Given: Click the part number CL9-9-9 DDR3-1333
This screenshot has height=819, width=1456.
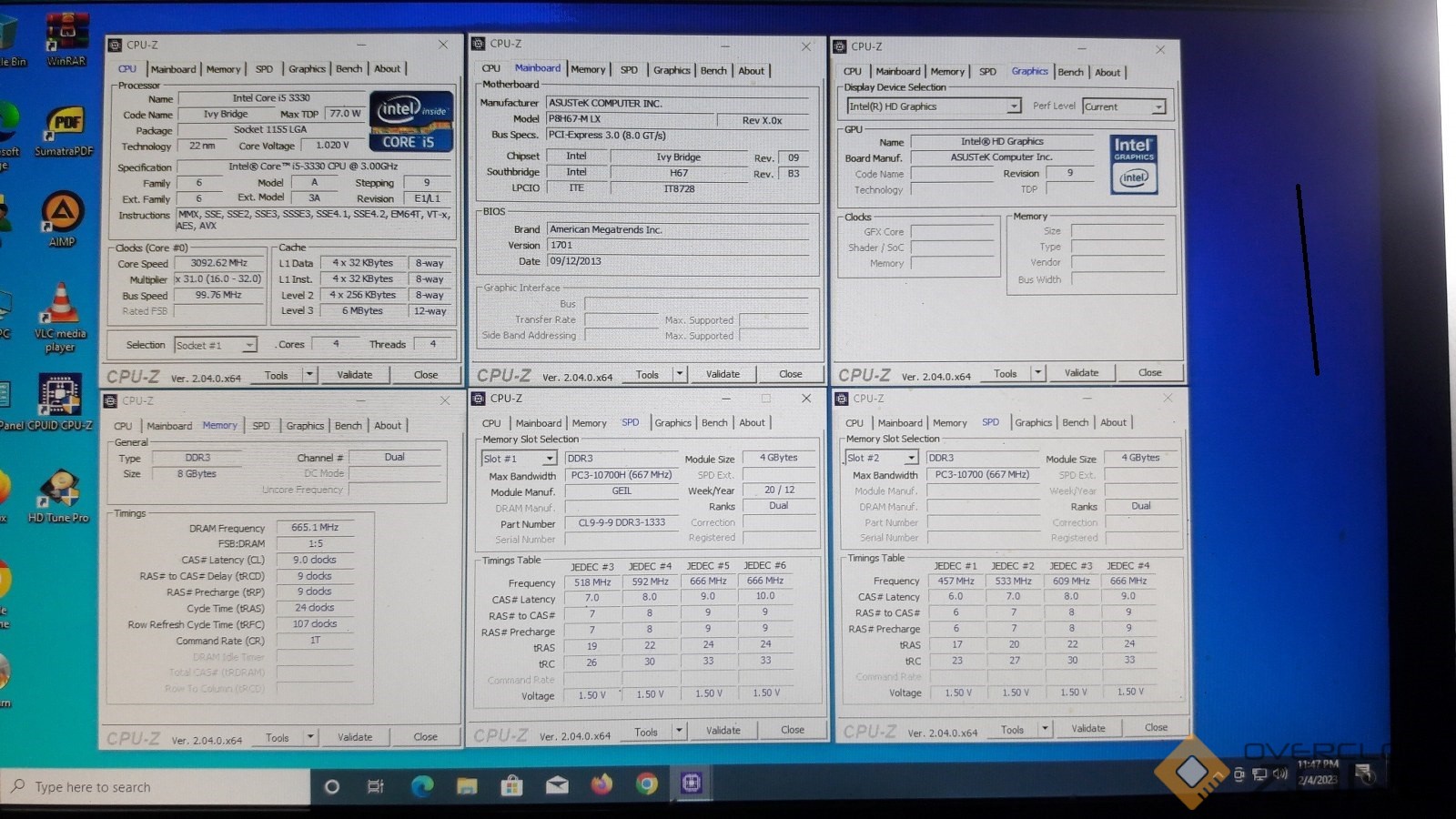Looking at the screenshot, I should coord(622,522).
